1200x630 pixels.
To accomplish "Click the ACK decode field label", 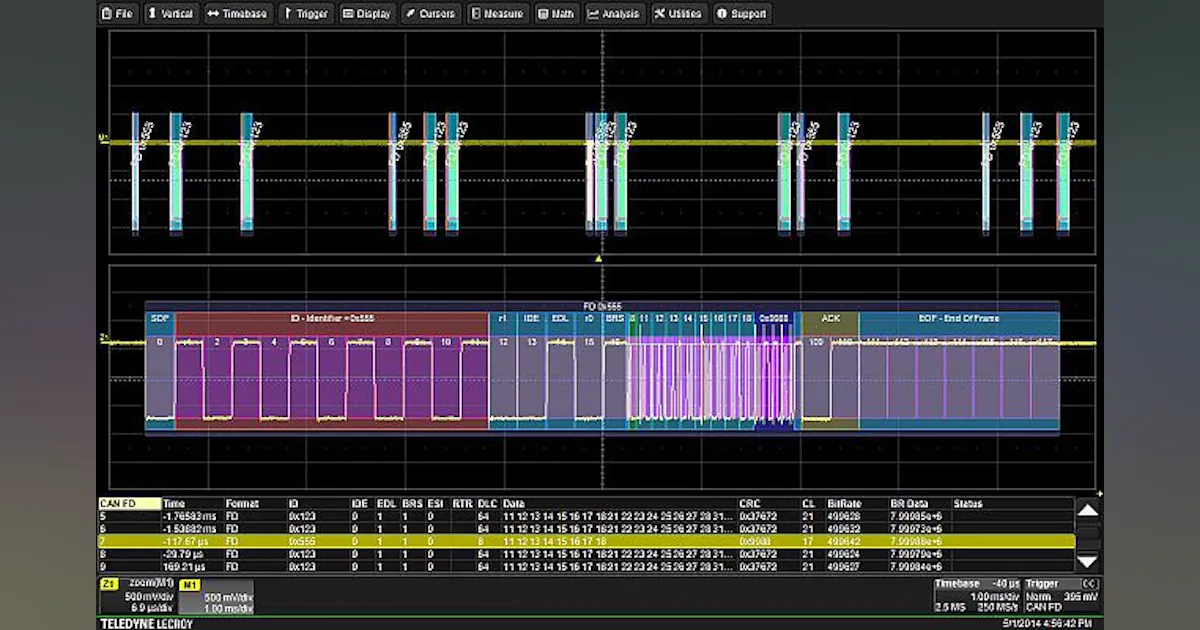I will click(830, 318).
